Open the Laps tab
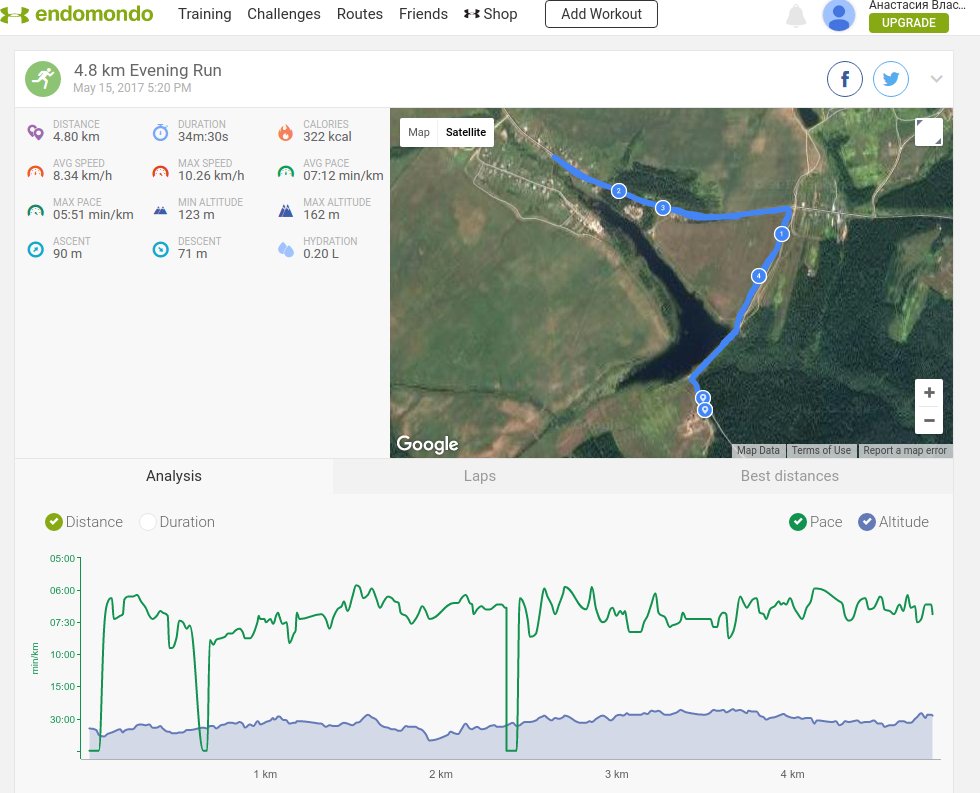Viewport: 980px width, 793px height. click(x=479, y=476)
